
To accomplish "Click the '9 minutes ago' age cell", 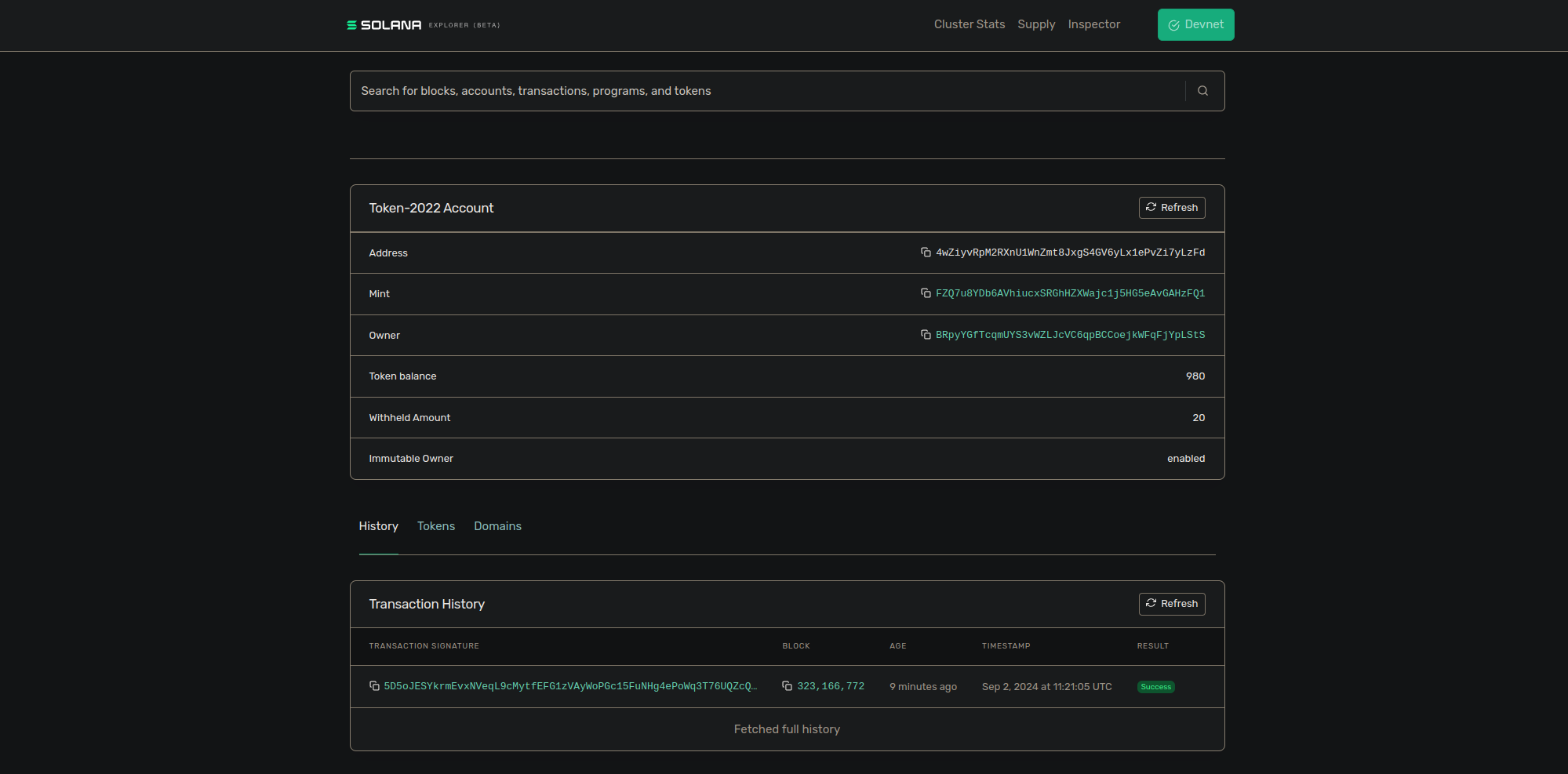I will pos(923,687).
